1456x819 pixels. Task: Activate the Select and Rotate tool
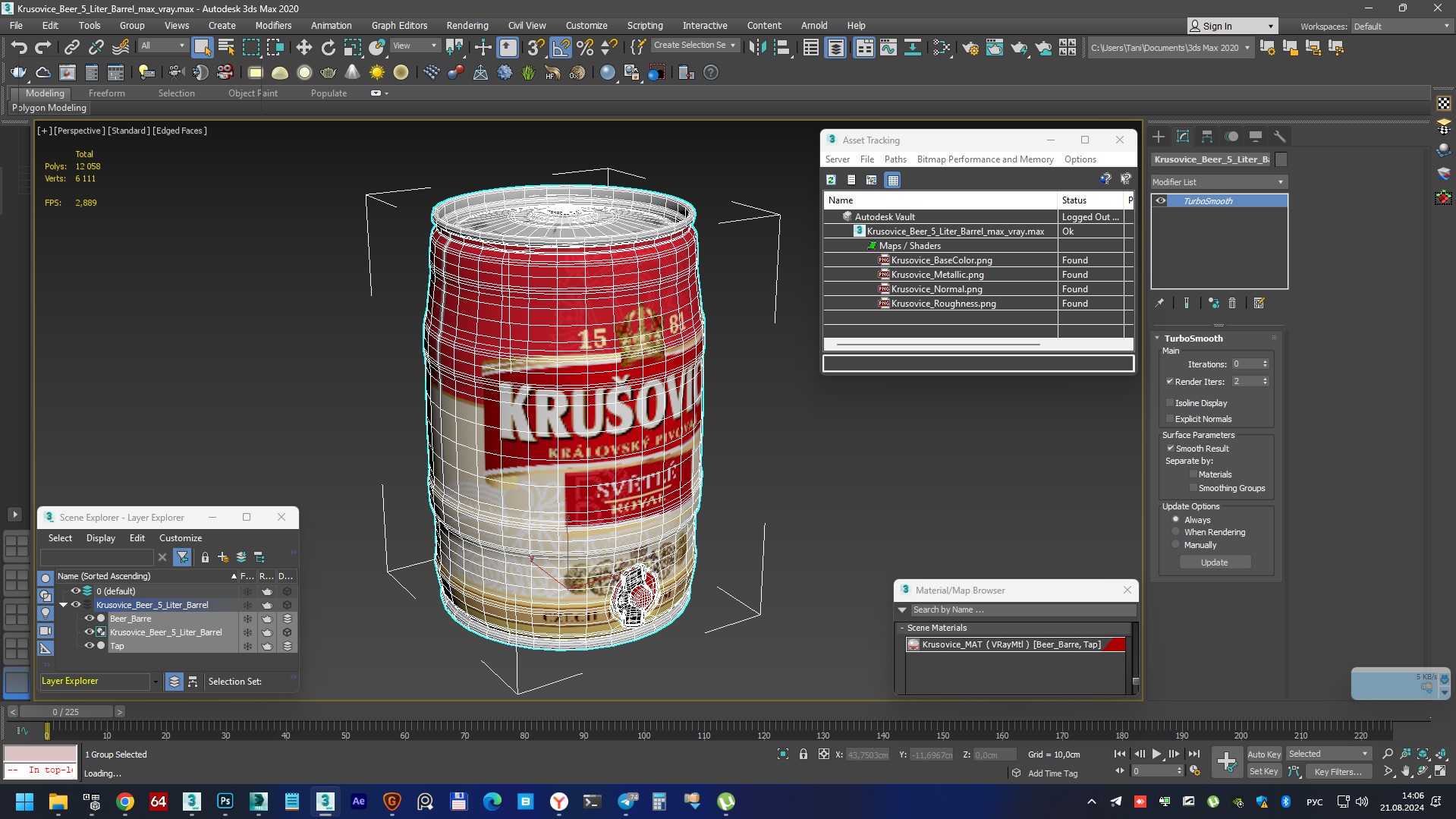328,47
